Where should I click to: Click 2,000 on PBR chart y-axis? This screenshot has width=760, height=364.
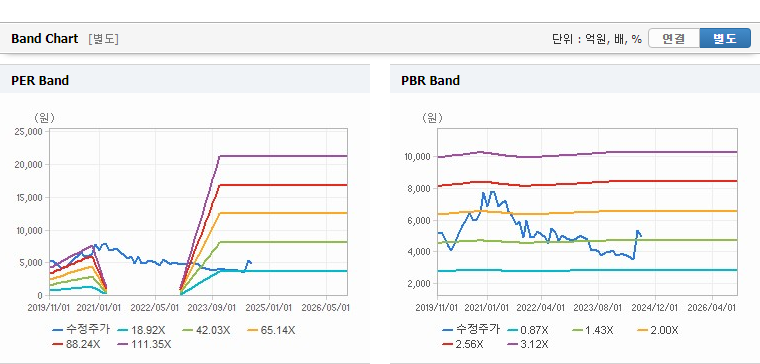pos(419,284)
